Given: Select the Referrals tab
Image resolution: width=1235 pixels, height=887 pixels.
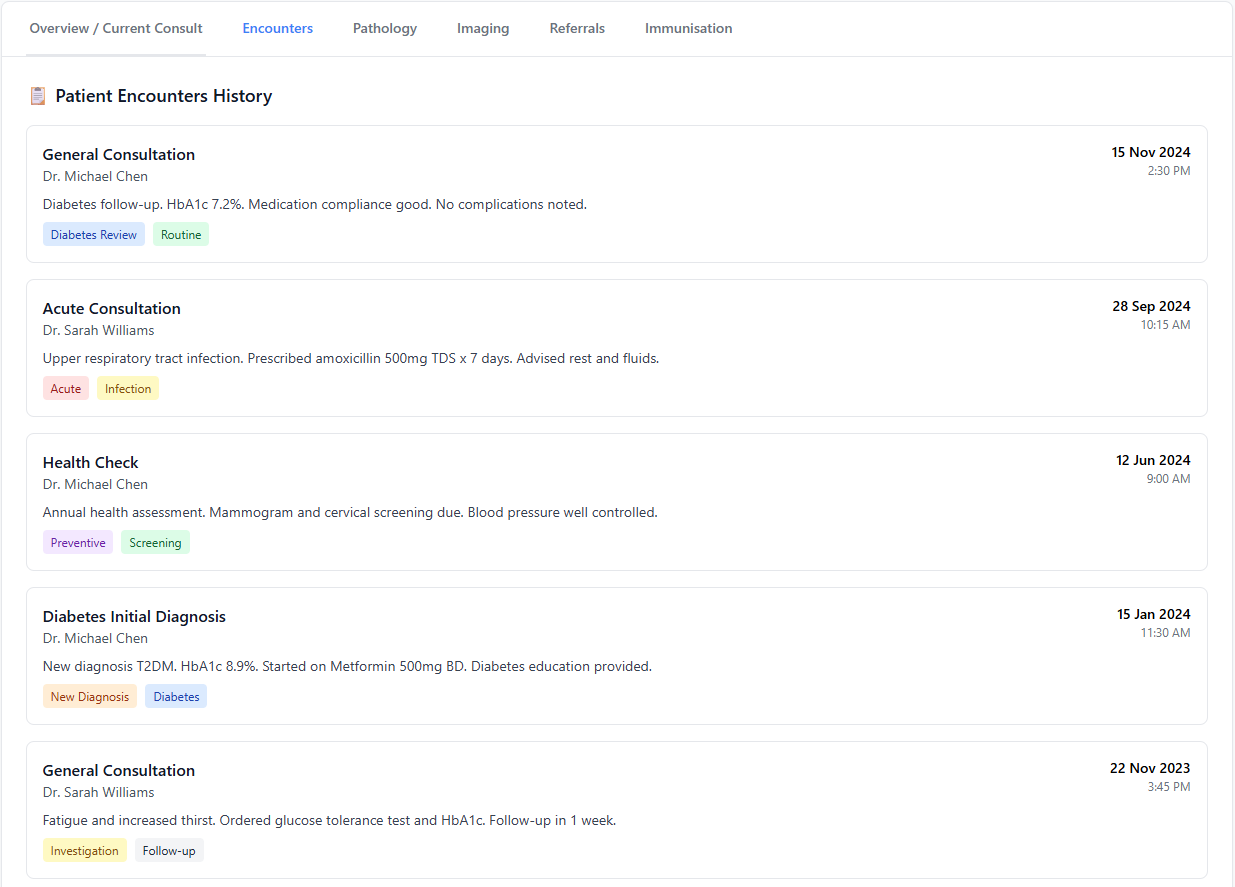Looking at the screenshot, I should click(x=577, y=28).
